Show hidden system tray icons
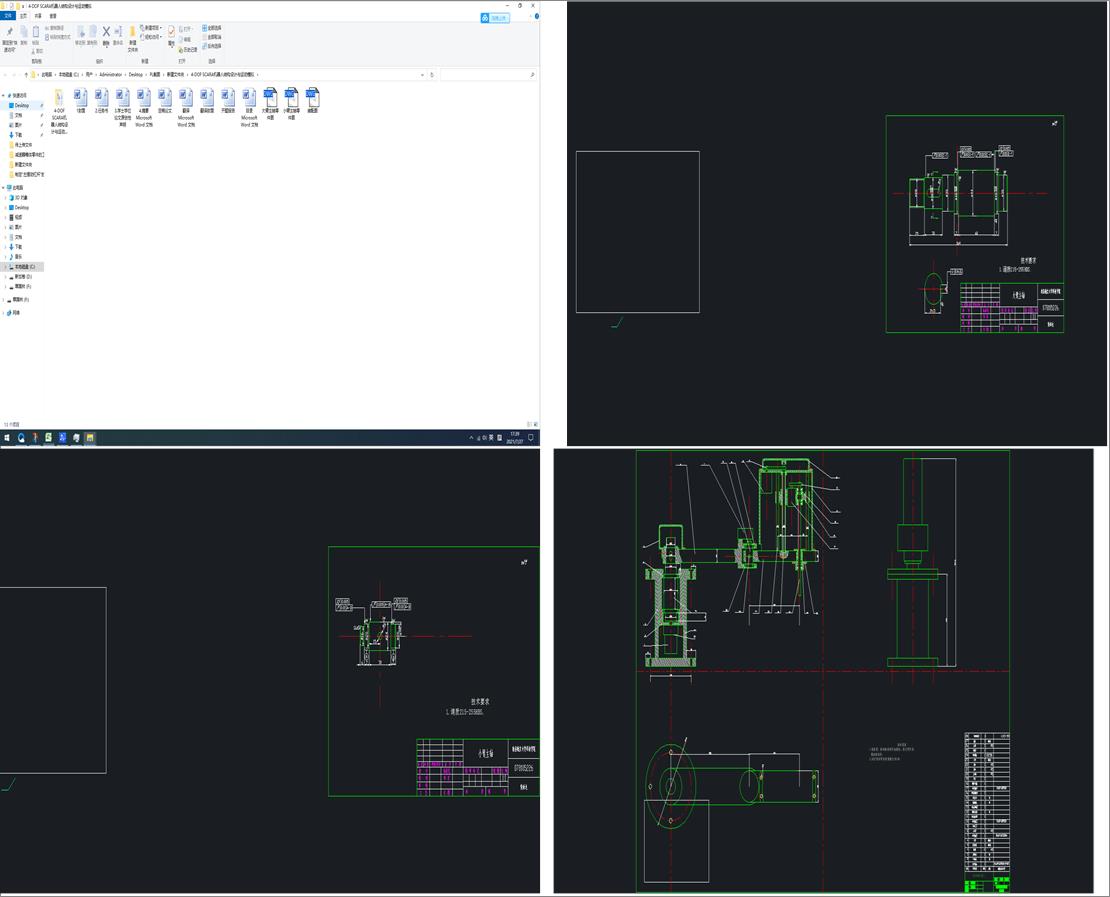1110x897 pixels. pyautogui.click(x=472, y=438)
